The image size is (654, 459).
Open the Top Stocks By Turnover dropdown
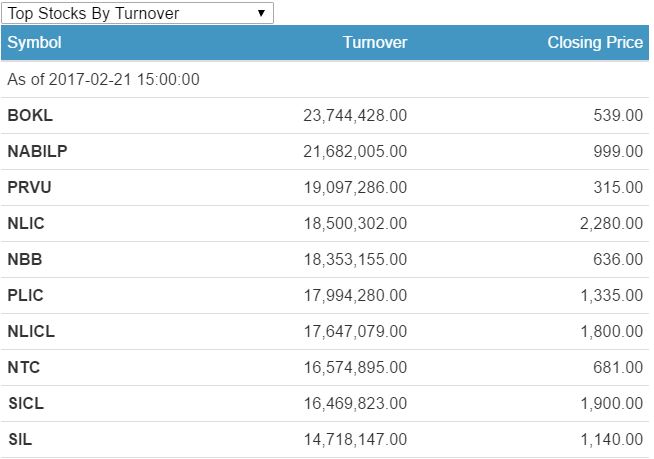[137, 13]
